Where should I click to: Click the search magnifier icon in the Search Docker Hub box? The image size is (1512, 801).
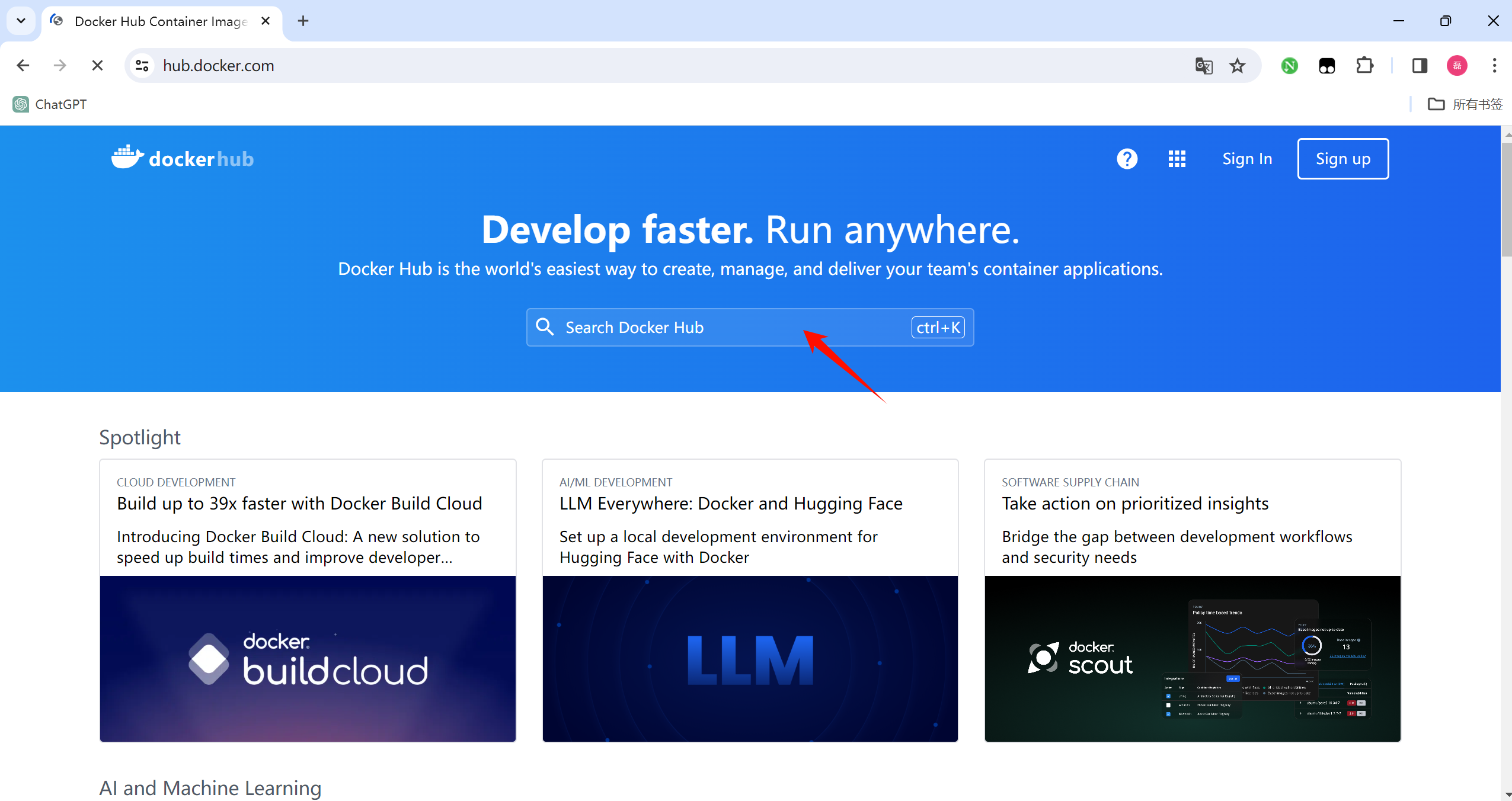[x=544, y=327]
